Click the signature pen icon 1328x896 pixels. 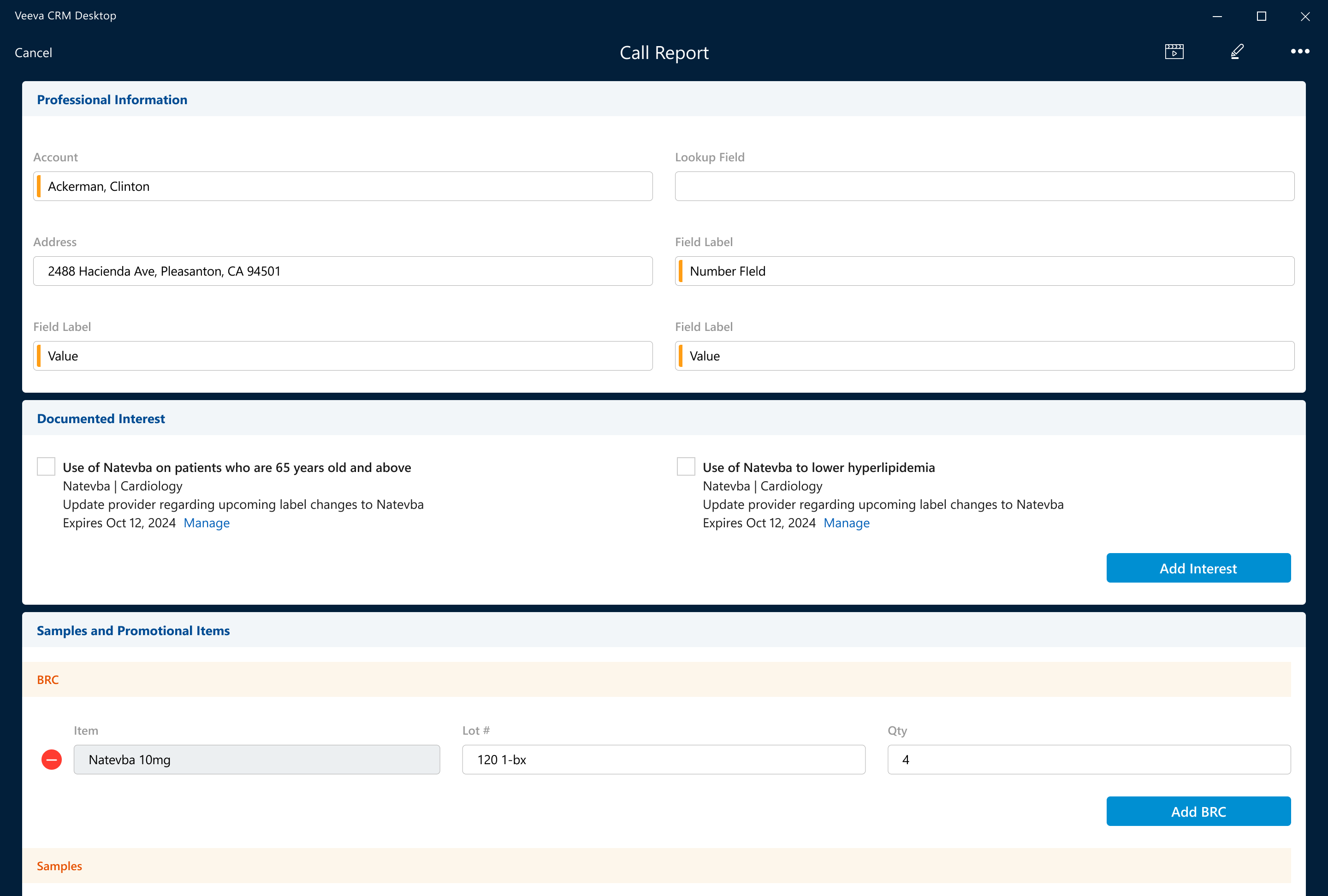[x=1237, y=52]
